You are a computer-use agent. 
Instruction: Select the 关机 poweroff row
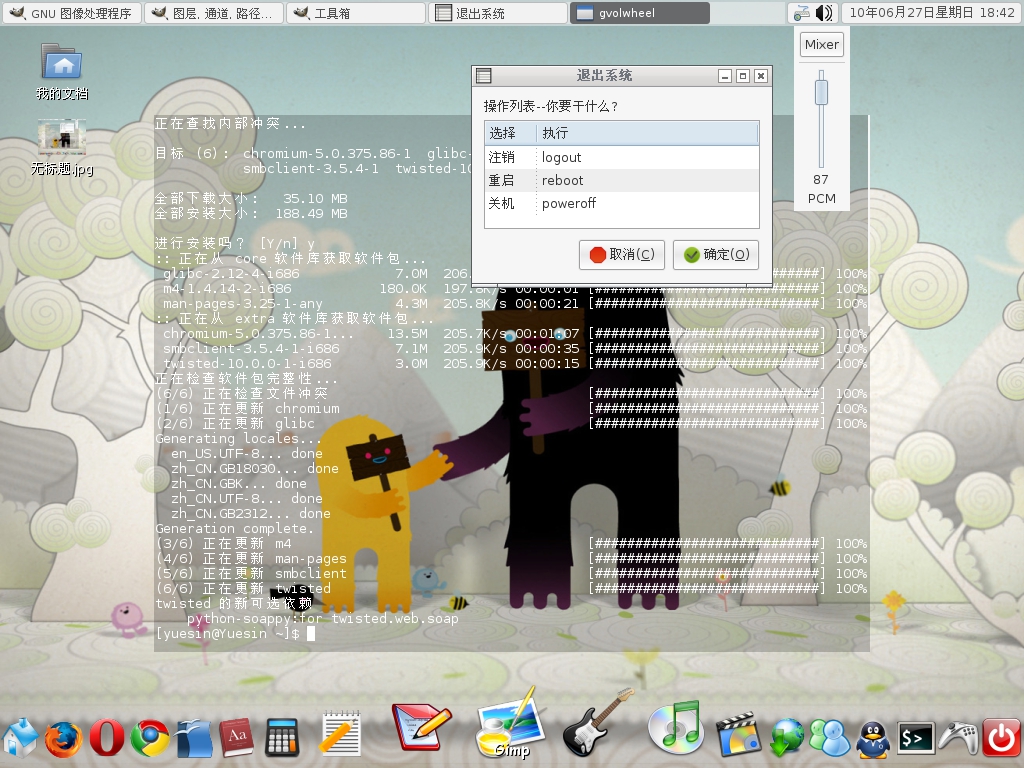click(x=622, y=203)
